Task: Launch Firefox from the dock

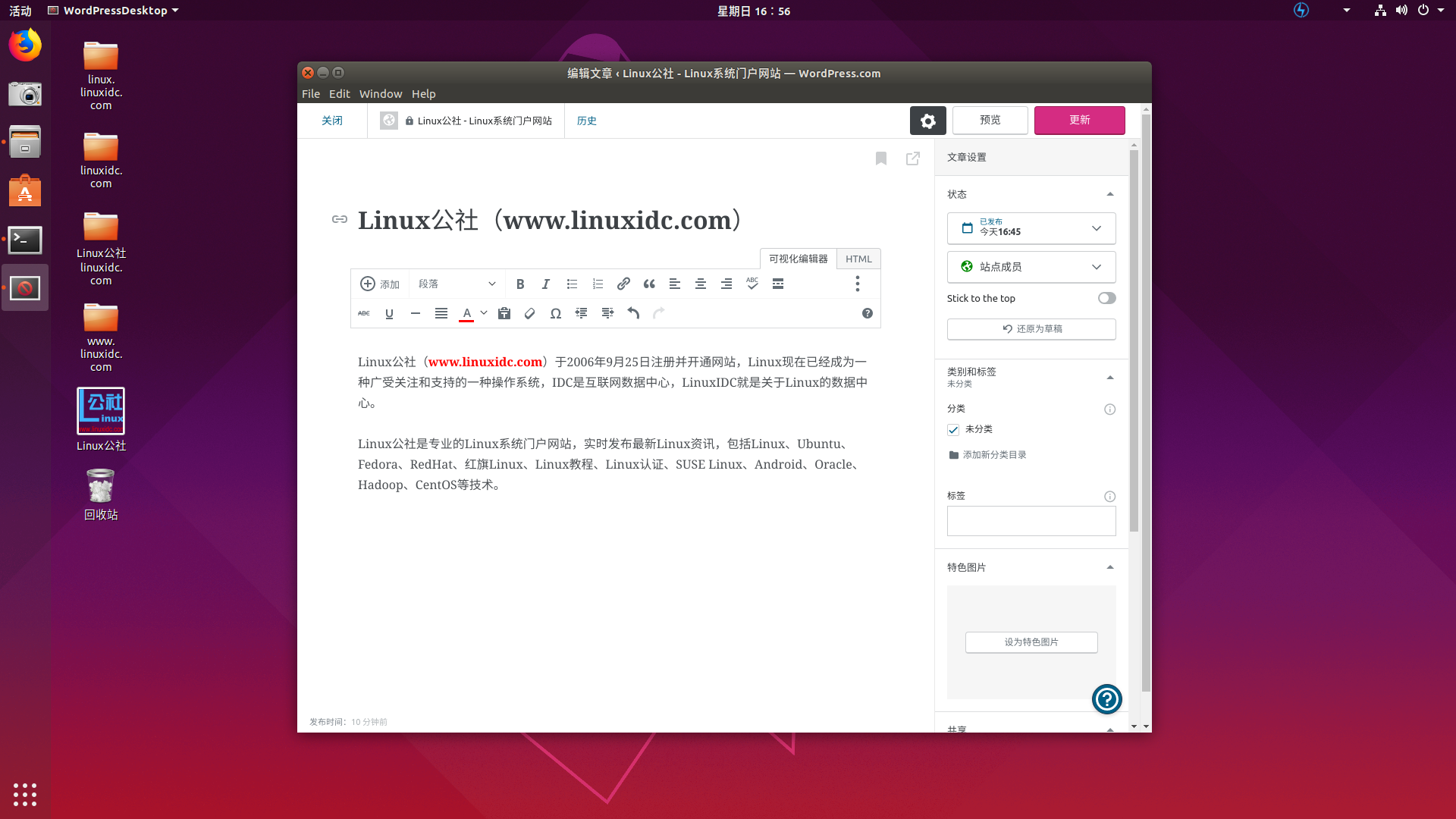Action: [25, 45]
